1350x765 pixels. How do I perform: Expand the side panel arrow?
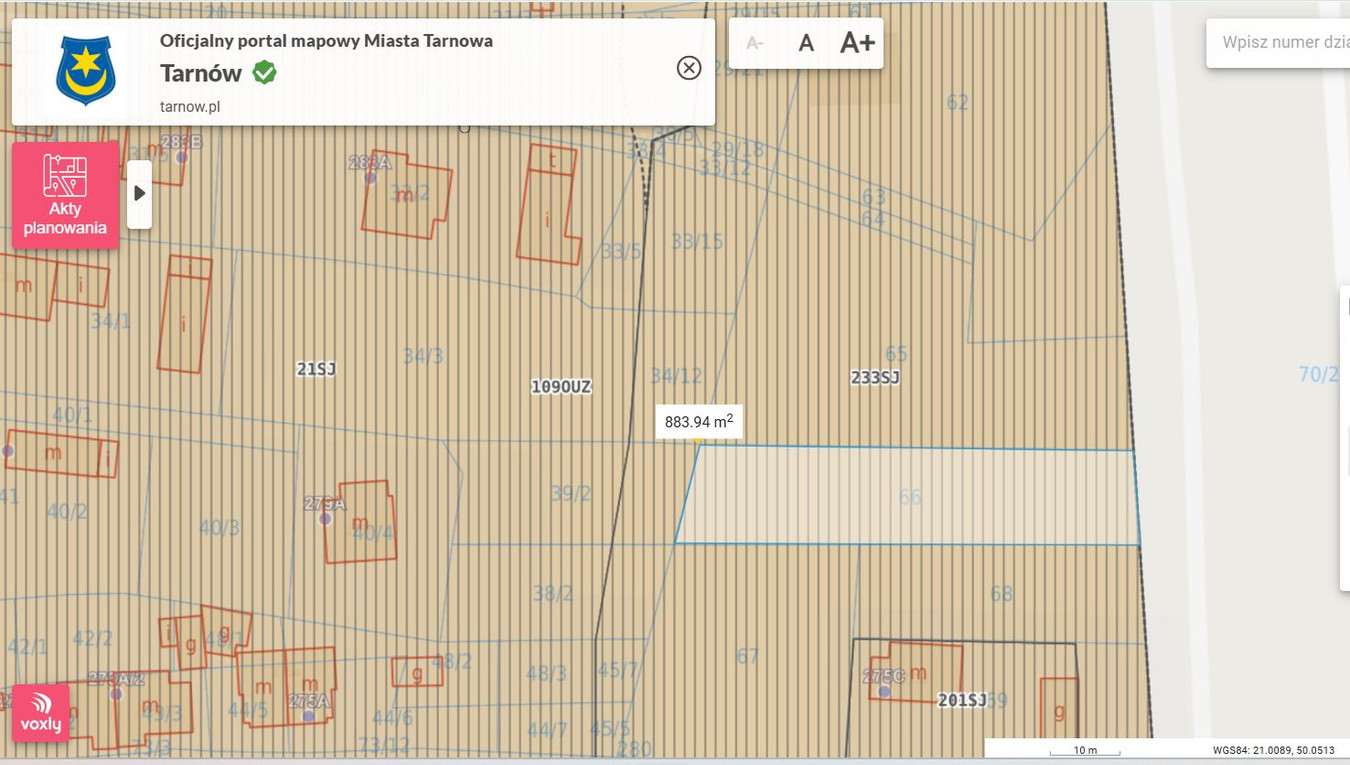tap(140, 194)
